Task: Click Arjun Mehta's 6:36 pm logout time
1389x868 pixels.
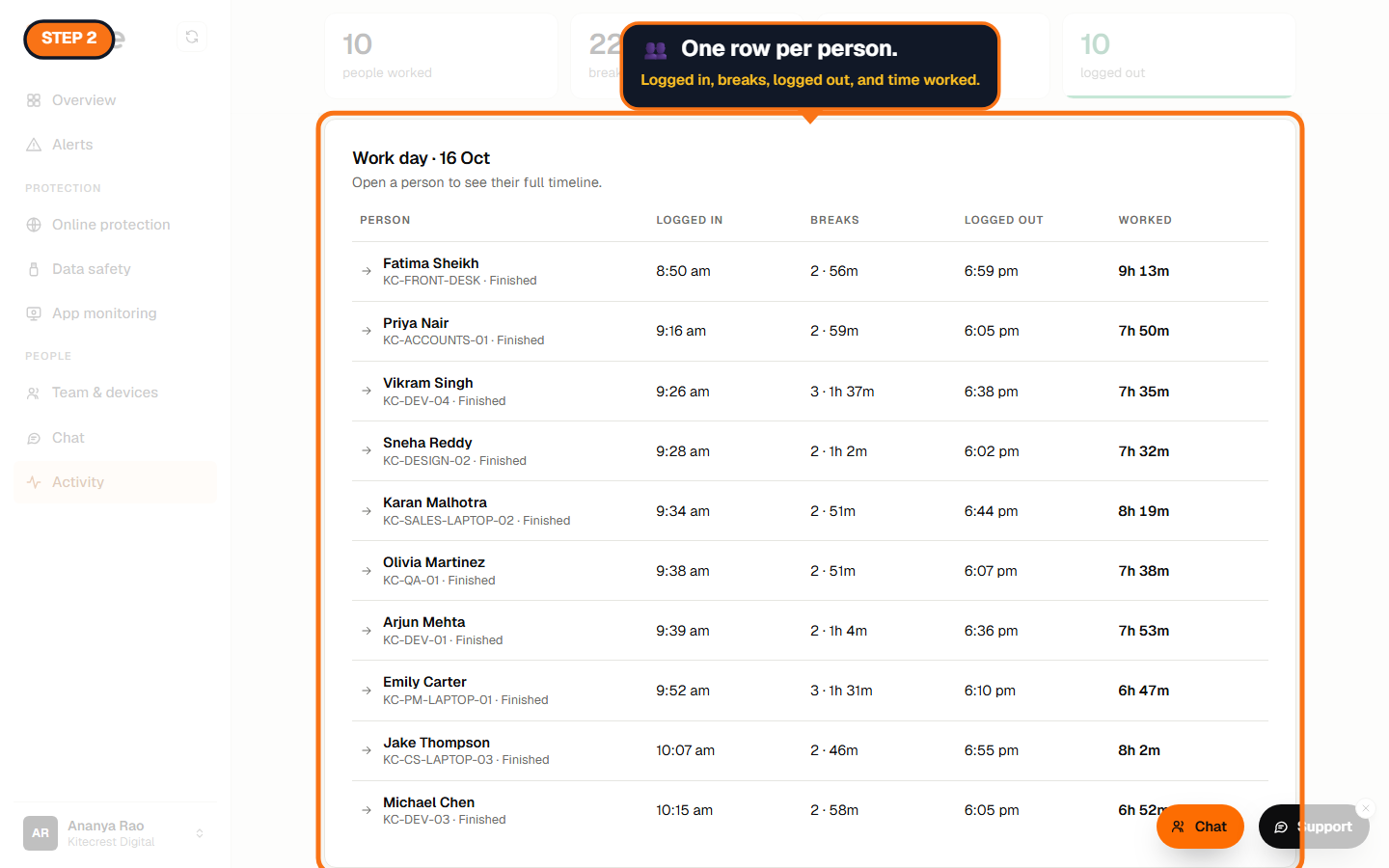Action: (992, 631)
